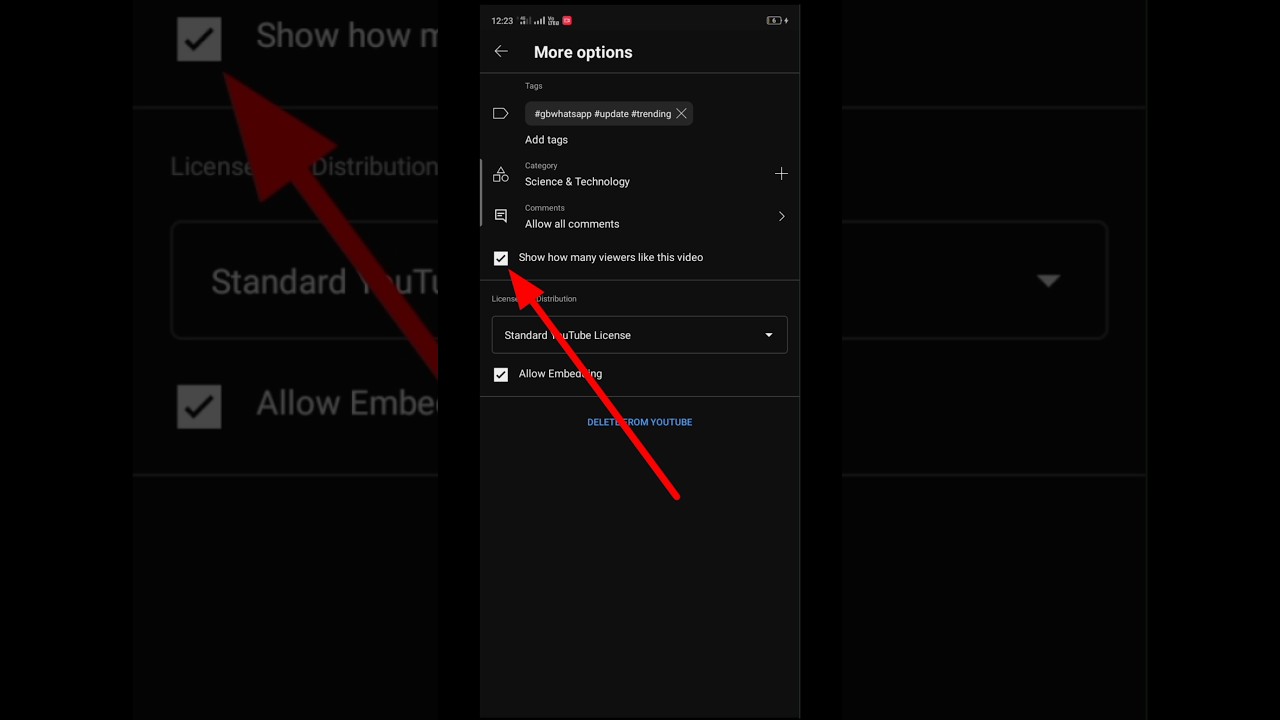
Task: Open the Add tags field
Action: point(546,140)
